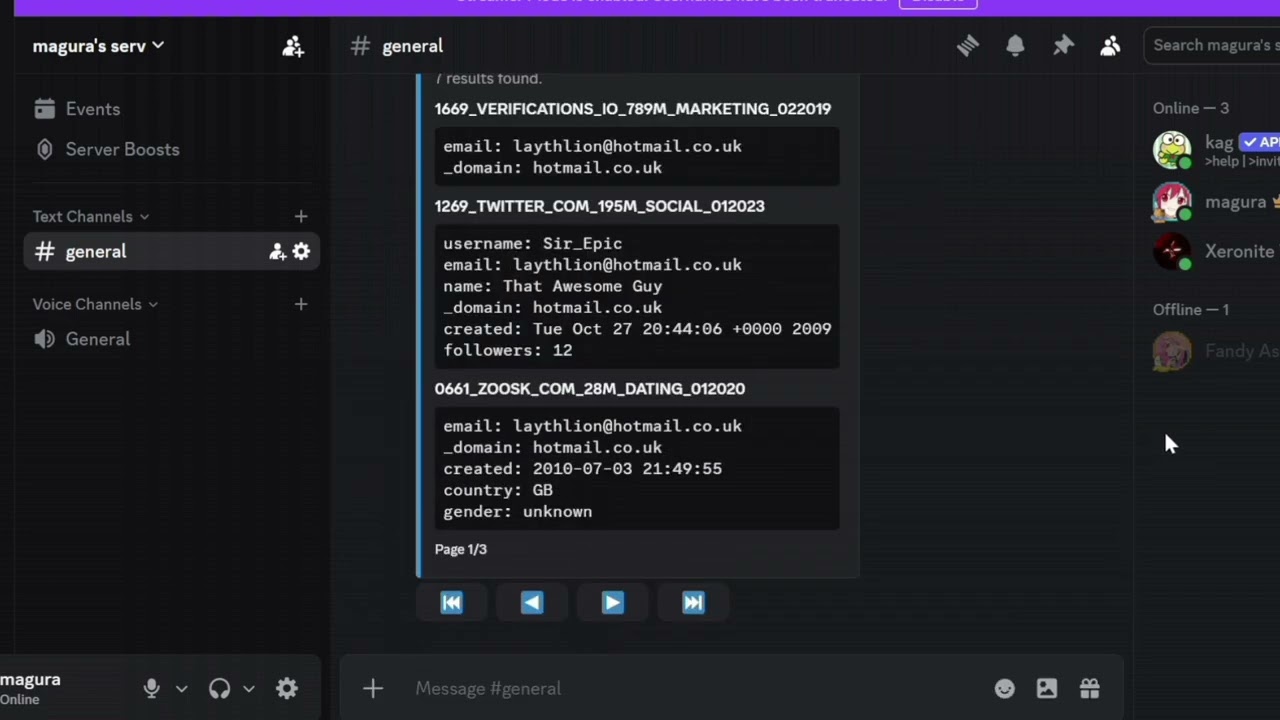Show pinned messages

click(x=1063, y=46)
